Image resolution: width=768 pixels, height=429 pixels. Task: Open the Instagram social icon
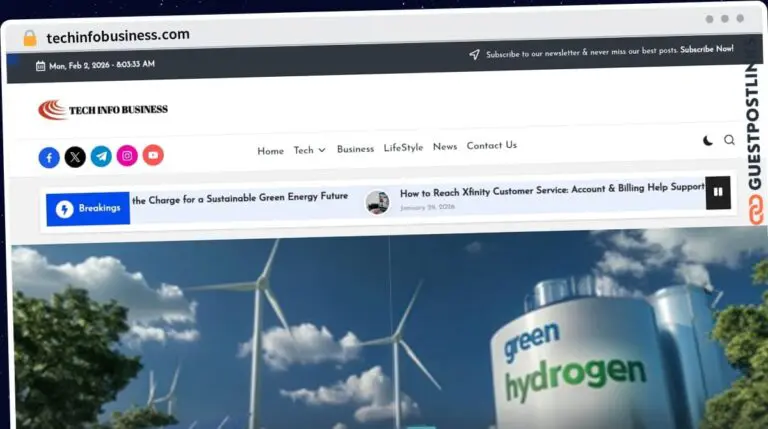pos(127,155)
